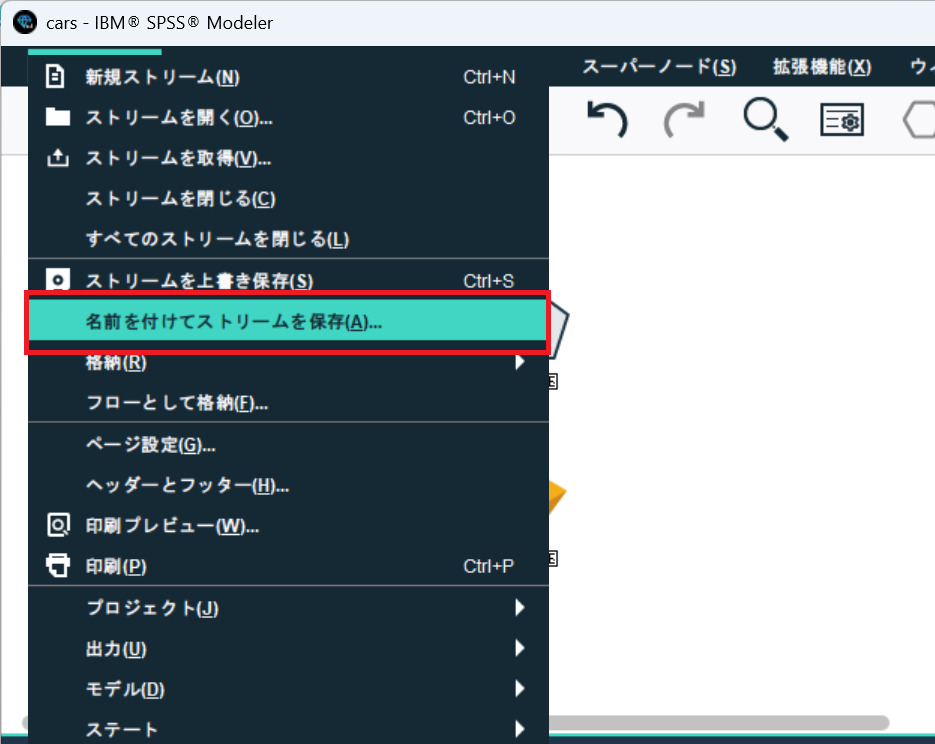The width and height of the screenshot is (935, 744).
Task: Expand the 出力(U) submenu
Action: tap(521, 648)
